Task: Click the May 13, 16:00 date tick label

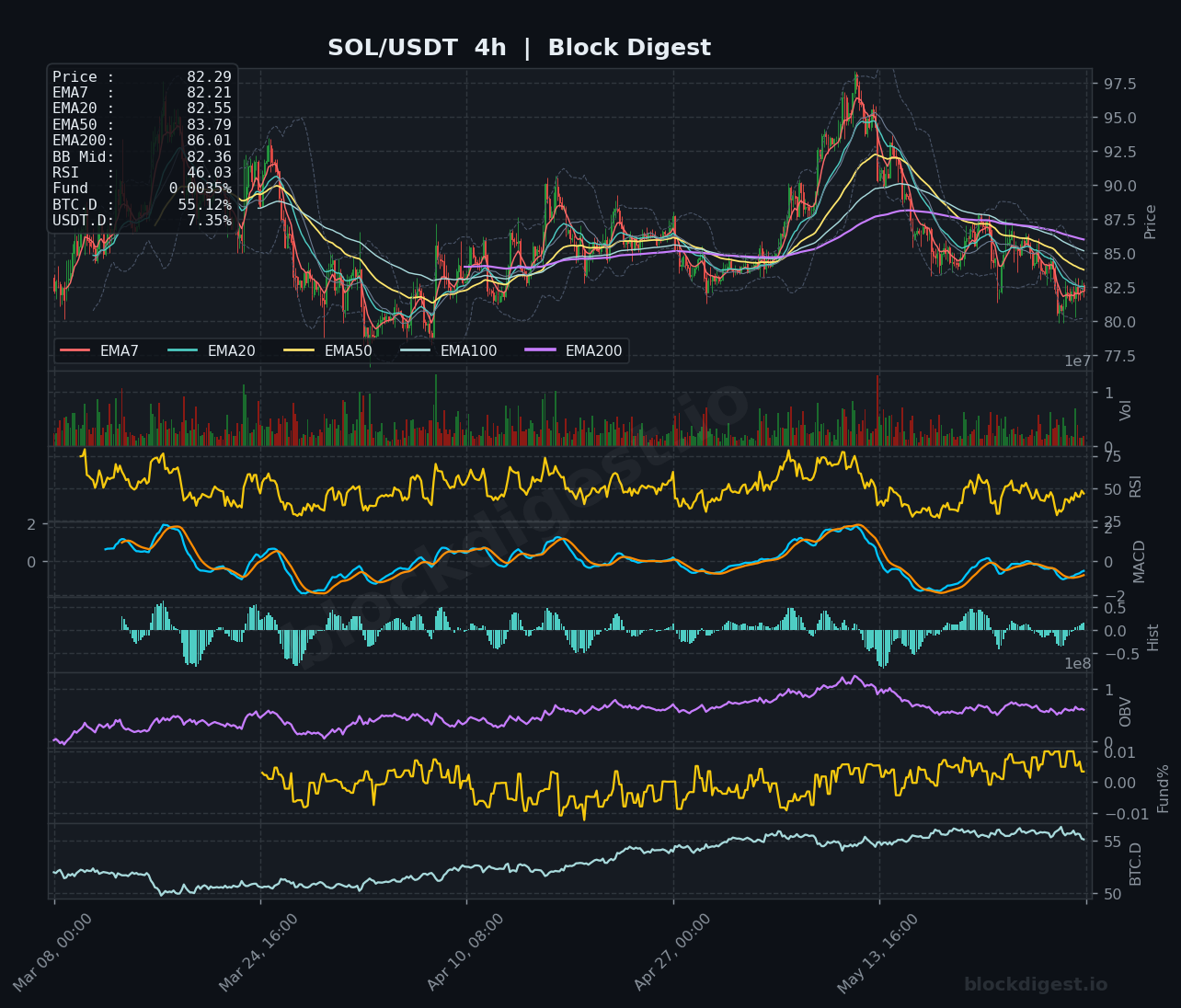Action: (878, 953)
